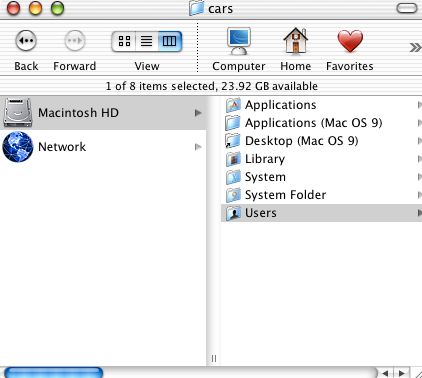Image resolution: width=422 pixels, height=378 pixels.
Task: Go to the Home folder
Action: click(x=295, y=41)
